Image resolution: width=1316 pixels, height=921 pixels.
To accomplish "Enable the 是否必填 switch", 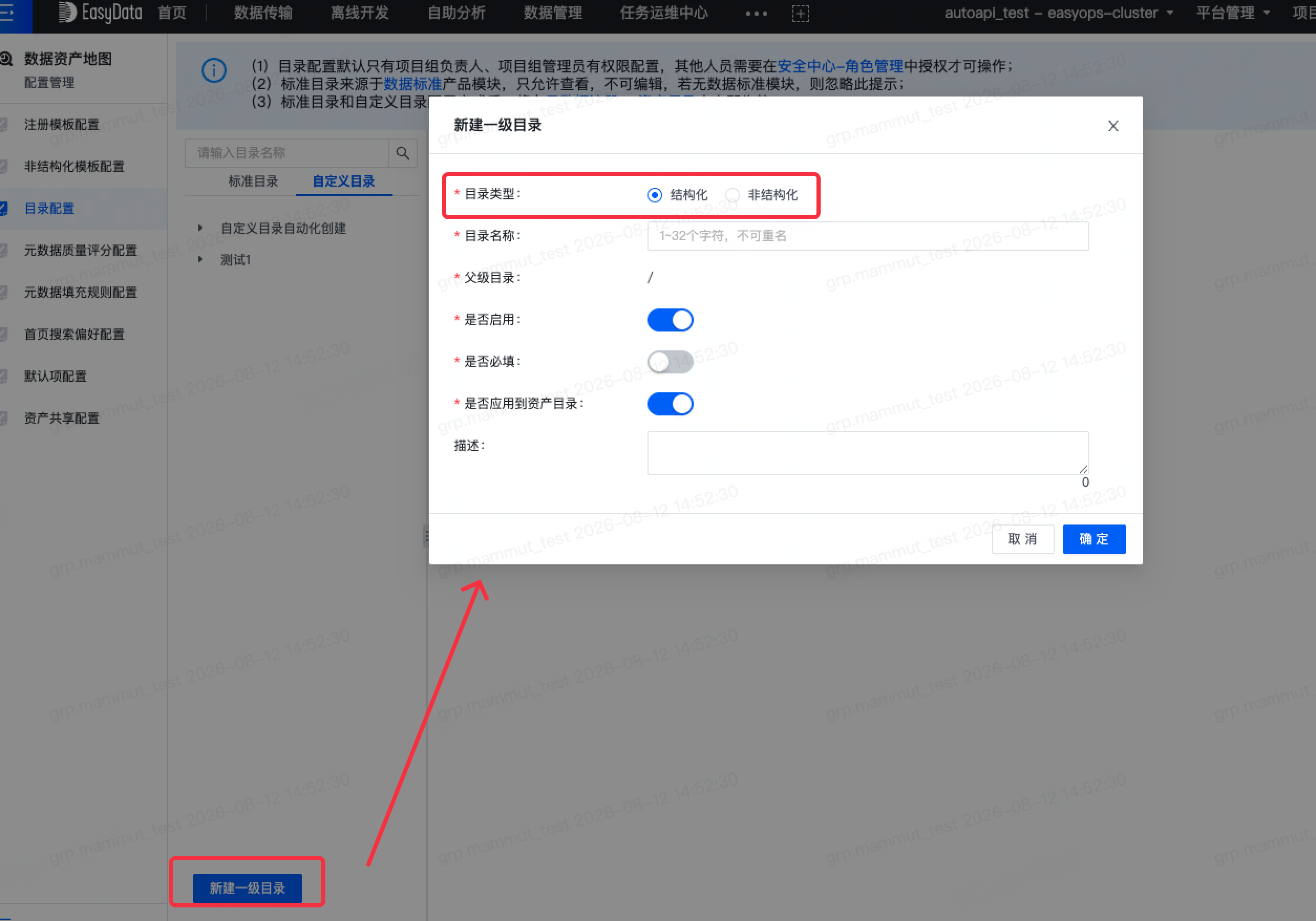I will [x=670, y=362].
